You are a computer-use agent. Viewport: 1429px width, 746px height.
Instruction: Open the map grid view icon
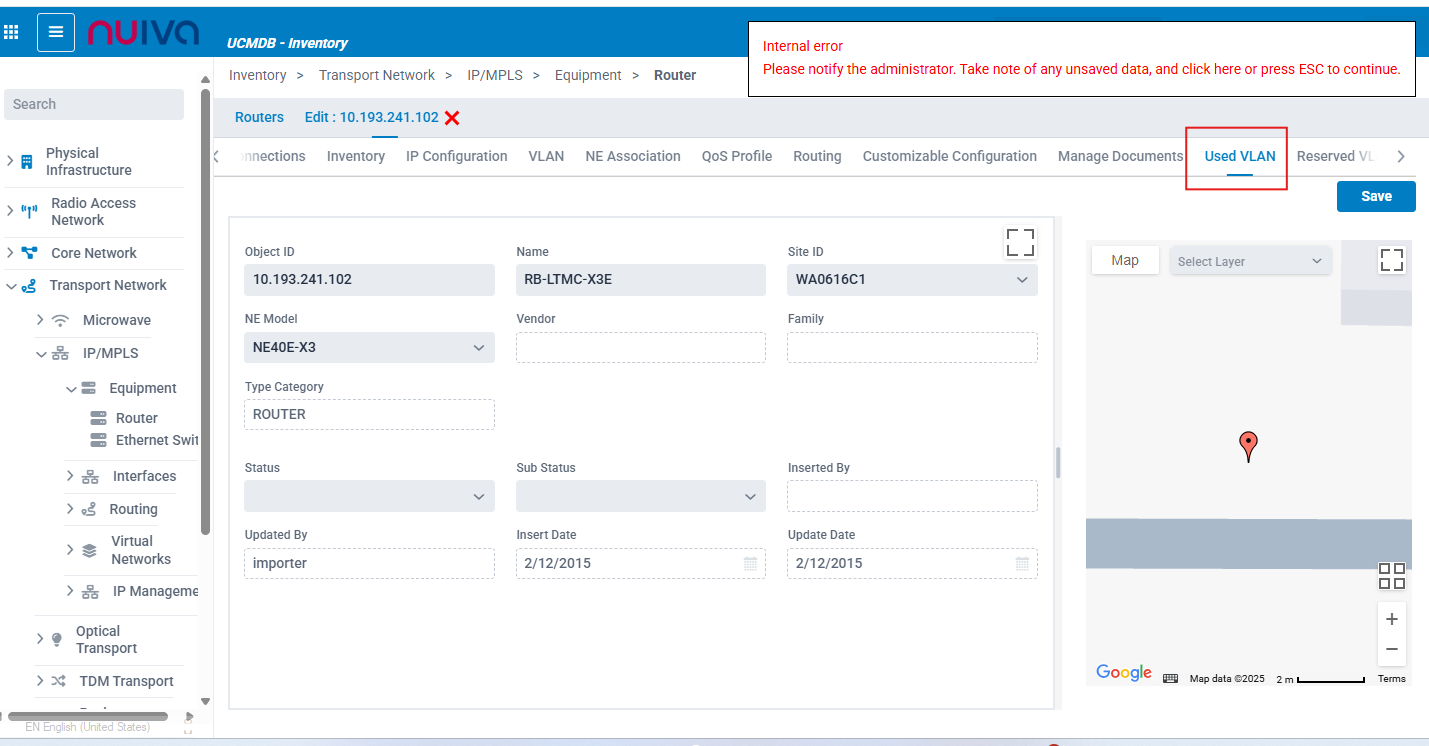click(1391, 576)
